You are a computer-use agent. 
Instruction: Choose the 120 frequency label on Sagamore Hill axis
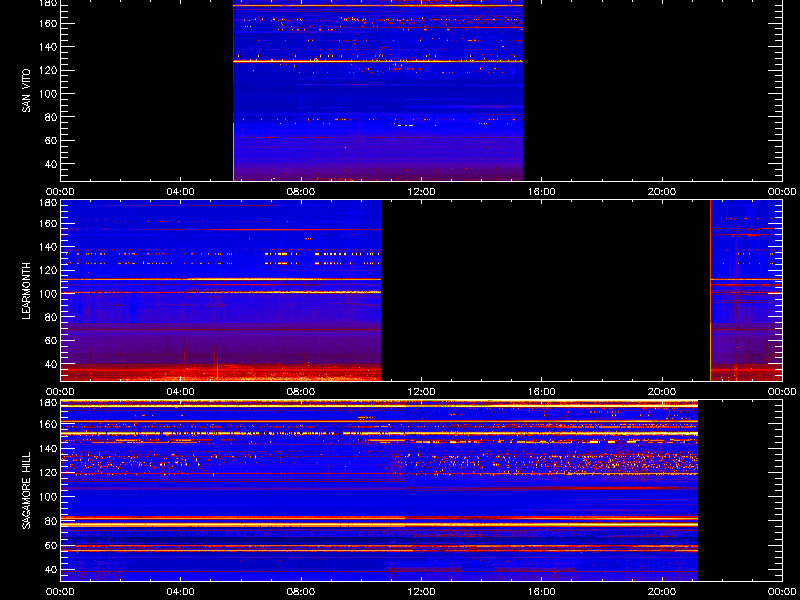49,473
